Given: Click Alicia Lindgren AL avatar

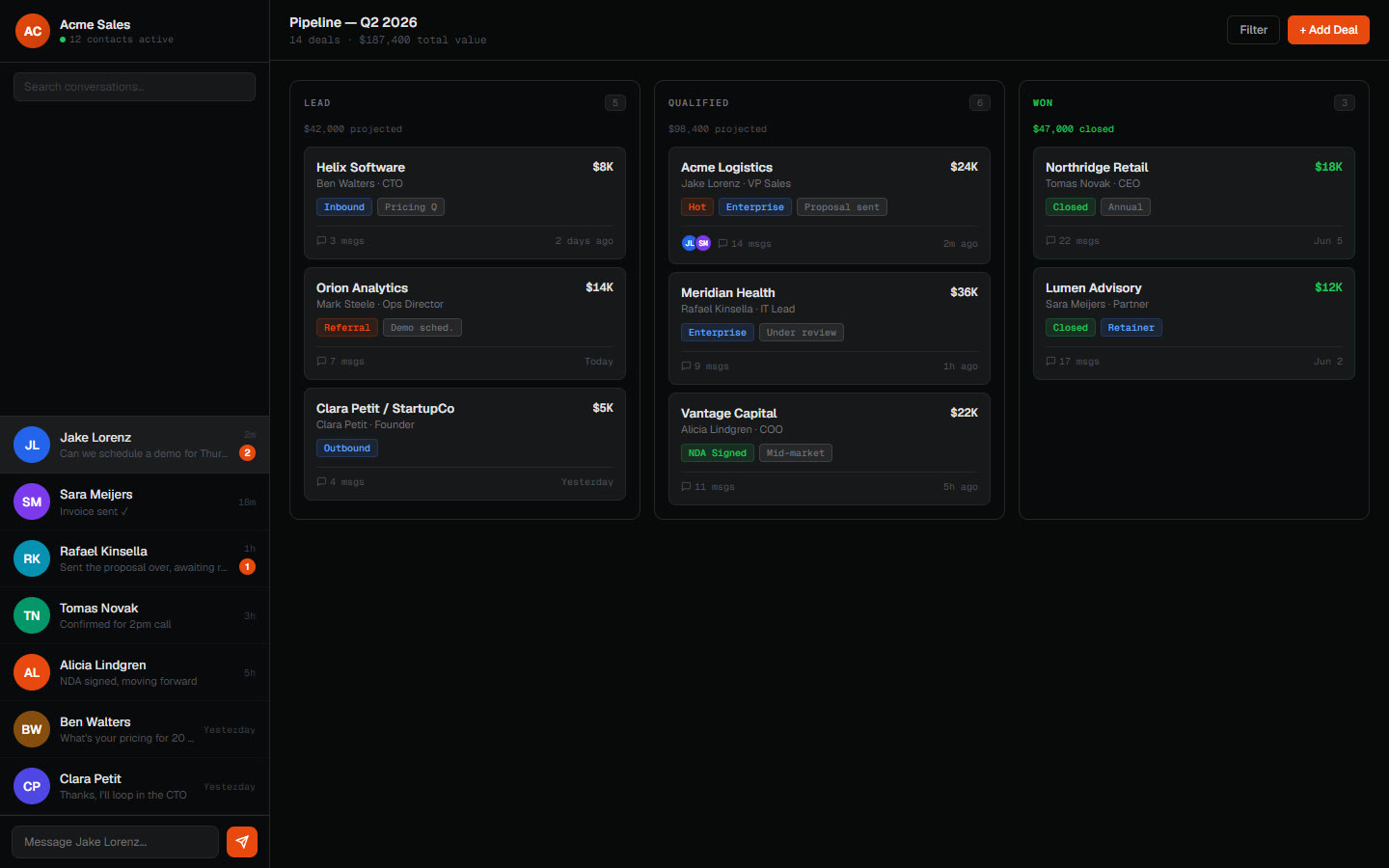Looking at the screenshot, I should (x=32, y=672).
